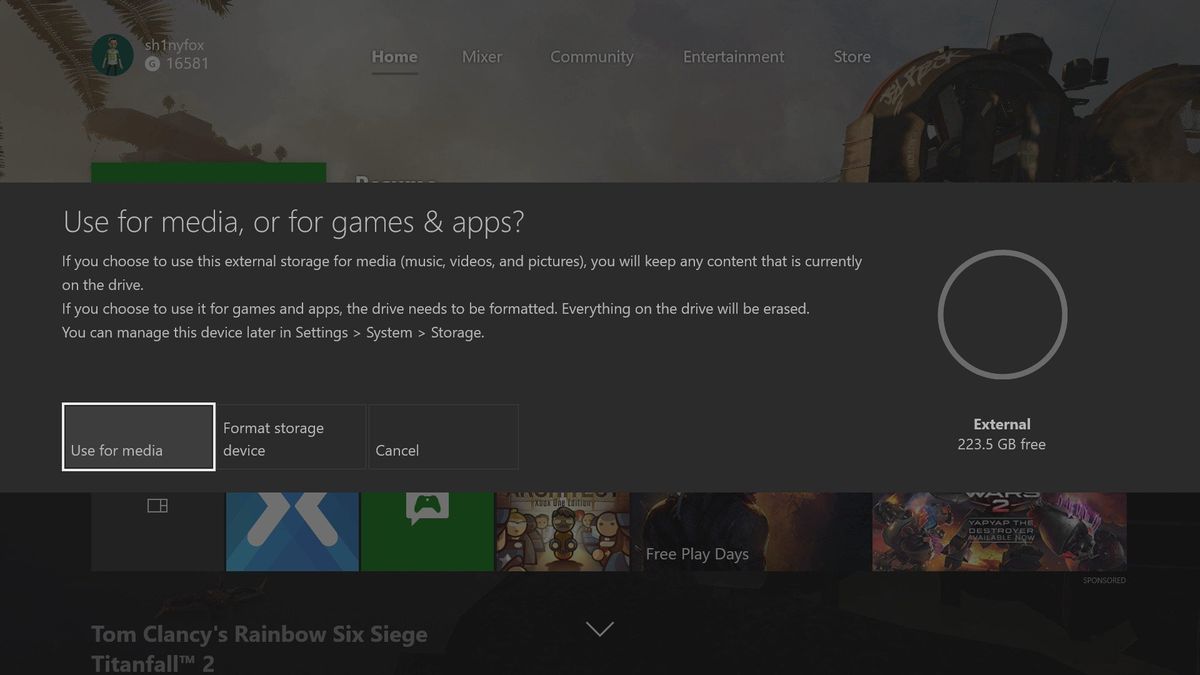Open the Store tab
Image resolution: width=1200 pixels, height=675 pixels.
coord(852,57)
